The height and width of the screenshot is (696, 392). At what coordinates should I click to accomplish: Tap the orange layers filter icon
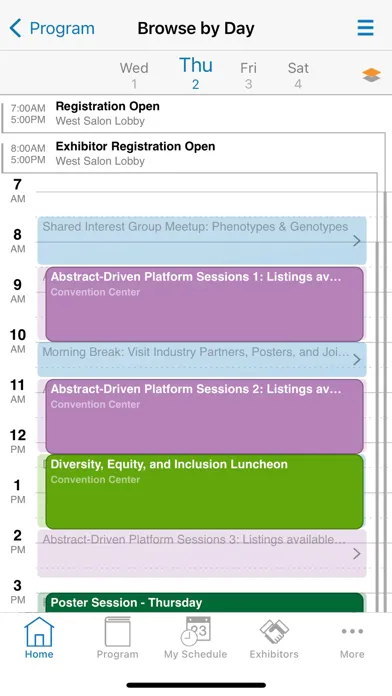tap(371, 75)
